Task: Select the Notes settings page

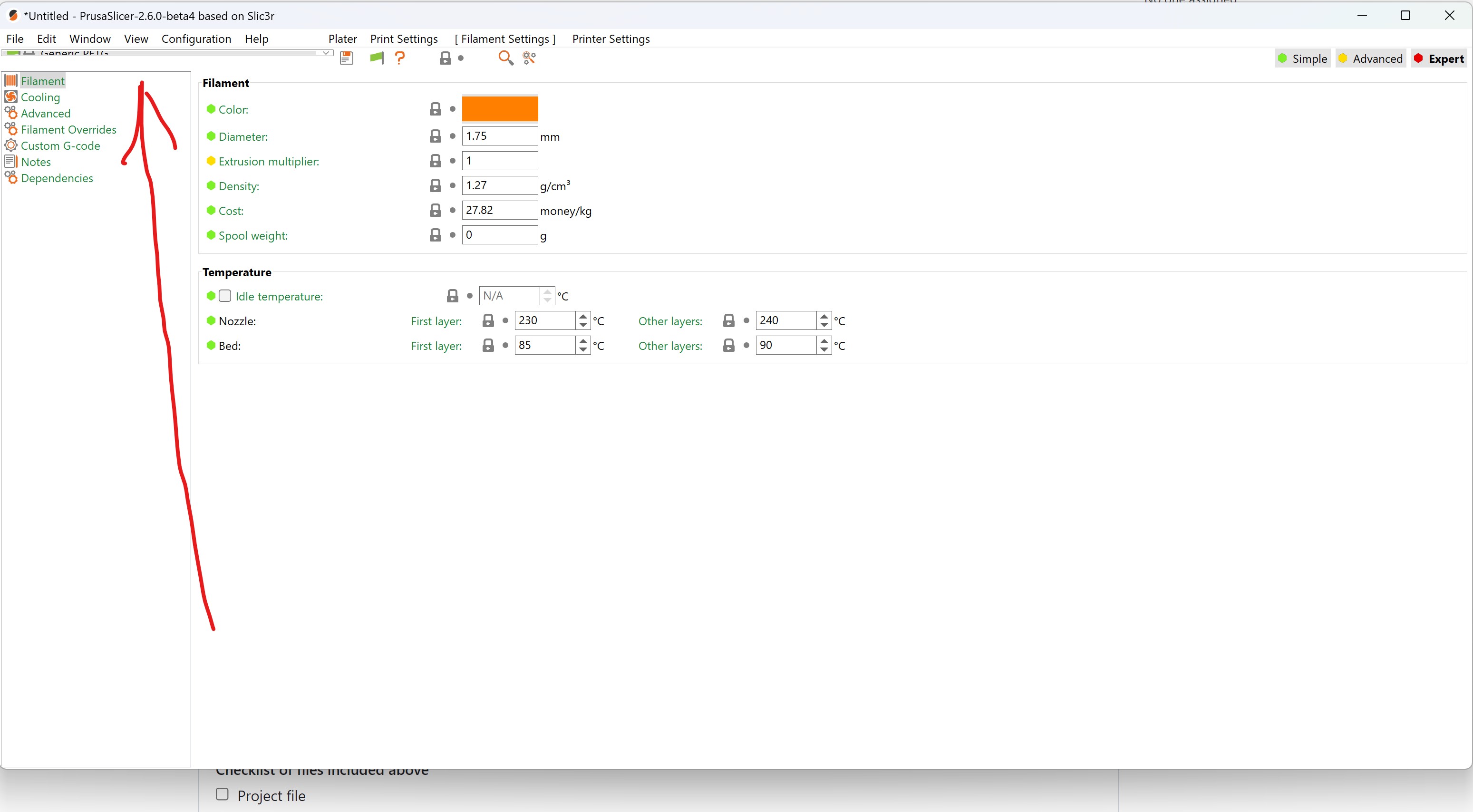Action: click(36, 162)
